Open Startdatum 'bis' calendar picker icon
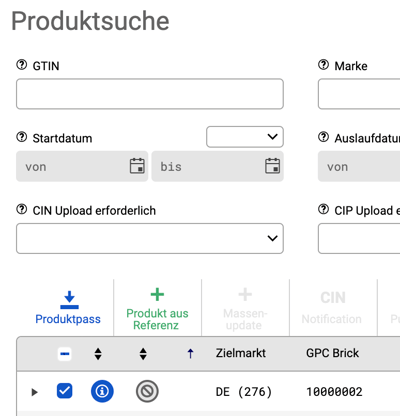Image resolution: width=400 pixels, height=416 pixels. pos(272,166)
